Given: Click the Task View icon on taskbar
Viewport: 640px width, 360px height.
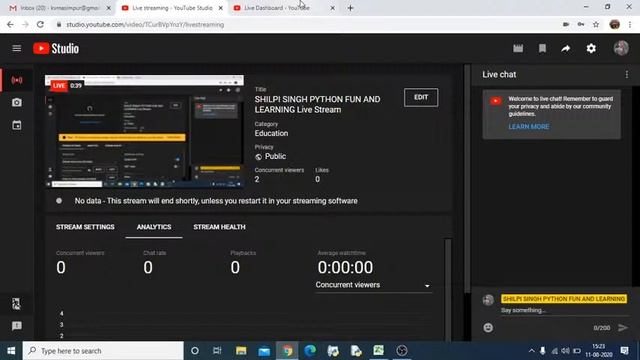Looking at the screenshot, I should tap(217, 351).
